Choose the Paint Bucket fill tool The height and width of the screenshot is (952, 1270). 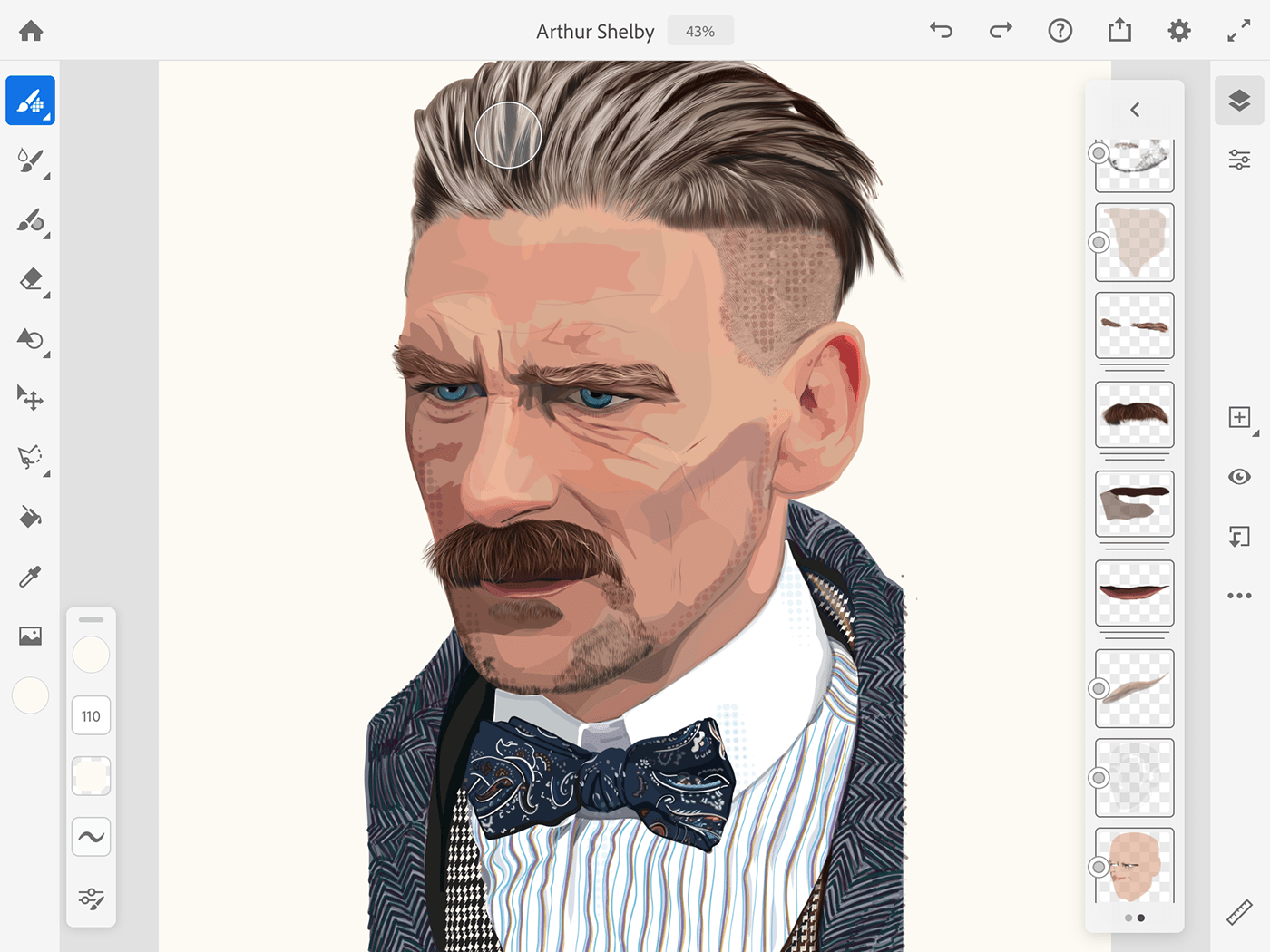[x=31, y=517]
